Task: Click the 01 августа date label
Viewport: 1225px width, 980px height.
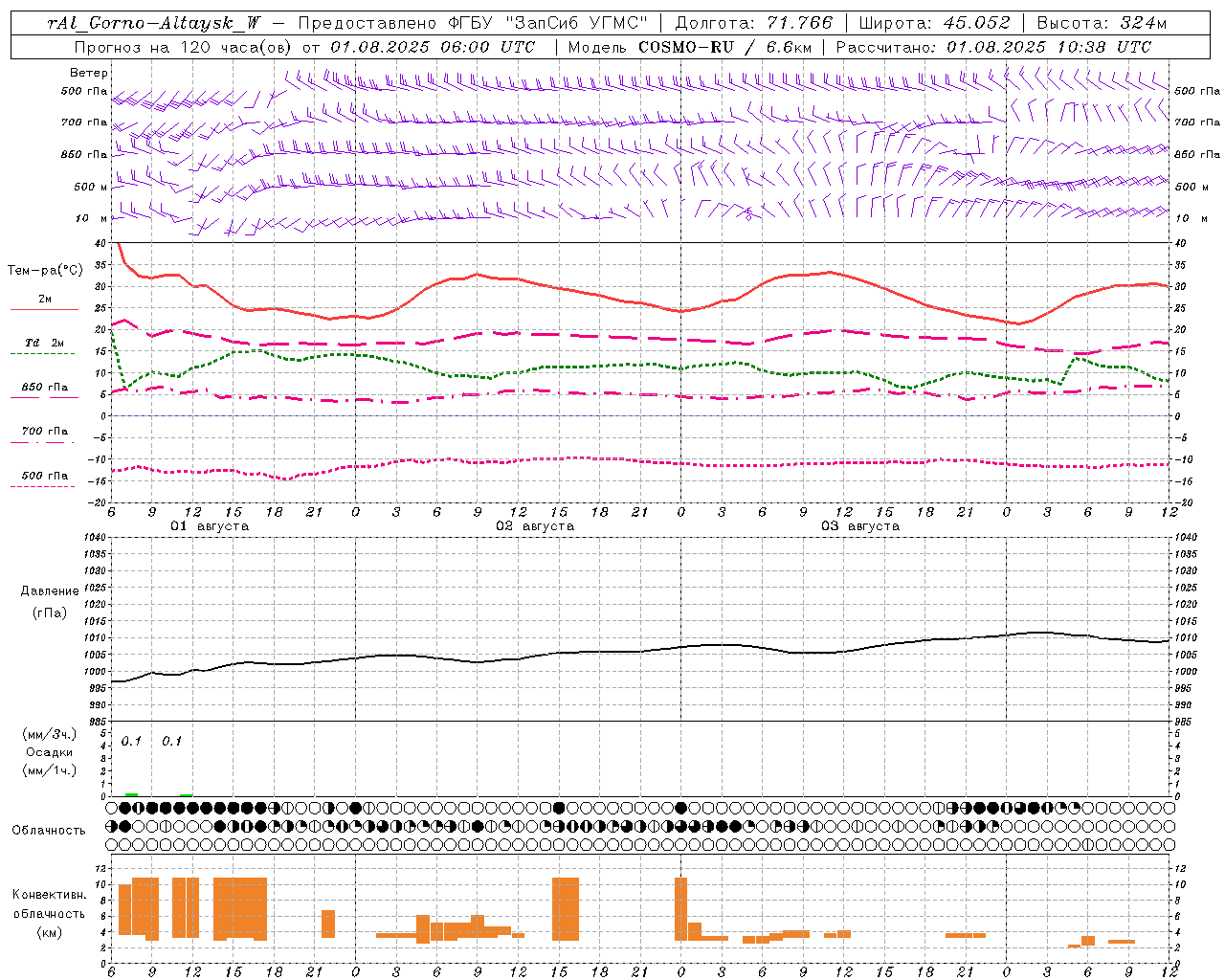Action: tap(210, 526)
